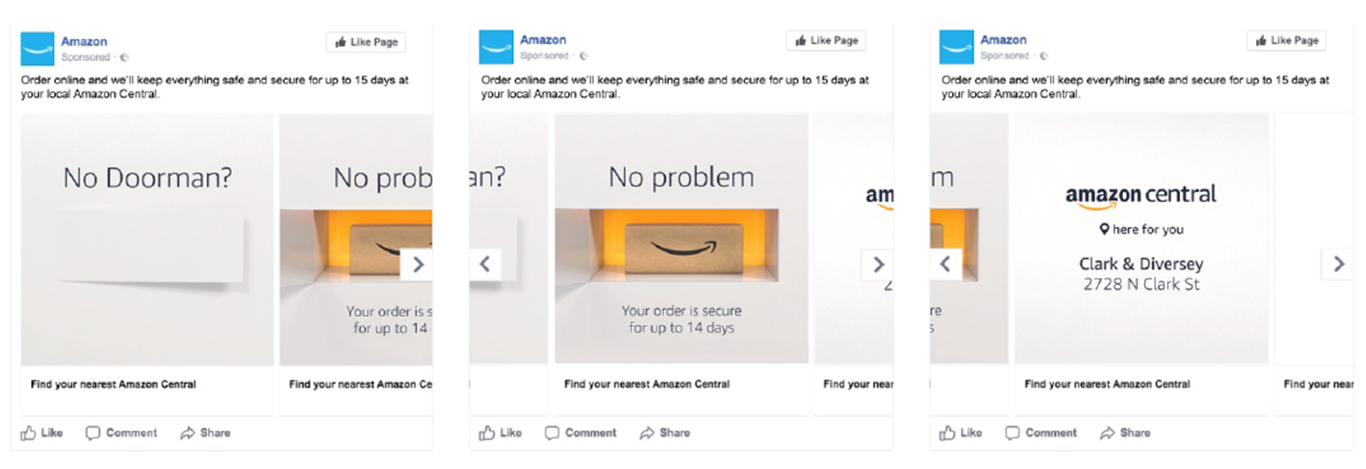Click the Like Page button on the first ad

(x=365, y=42)
